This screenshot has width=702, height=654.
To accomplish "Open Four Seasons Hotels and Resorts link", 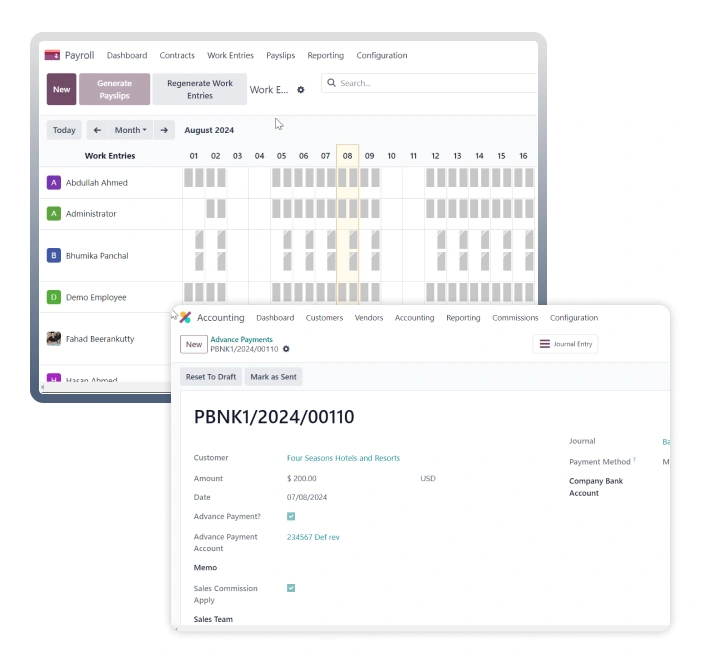I will (343, 458).
